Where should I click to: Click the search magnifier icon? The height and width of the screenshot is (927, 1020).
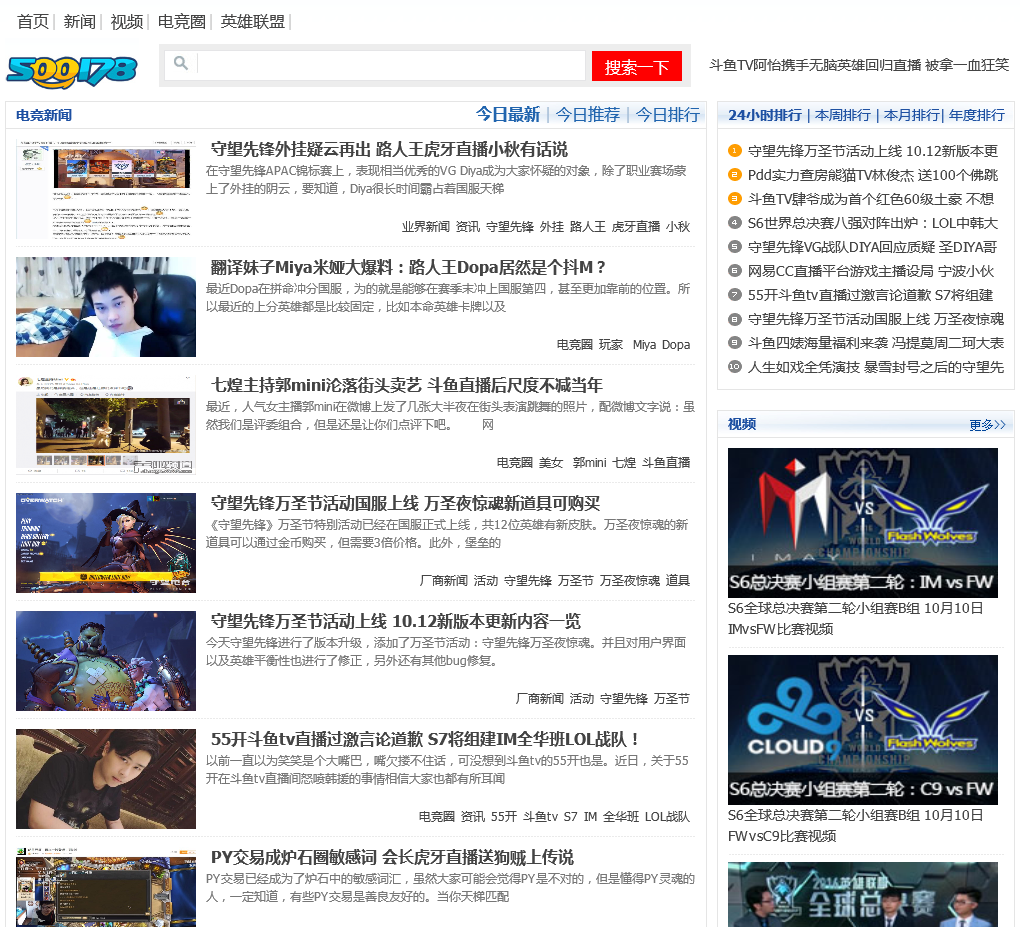(x=181, y=63)
